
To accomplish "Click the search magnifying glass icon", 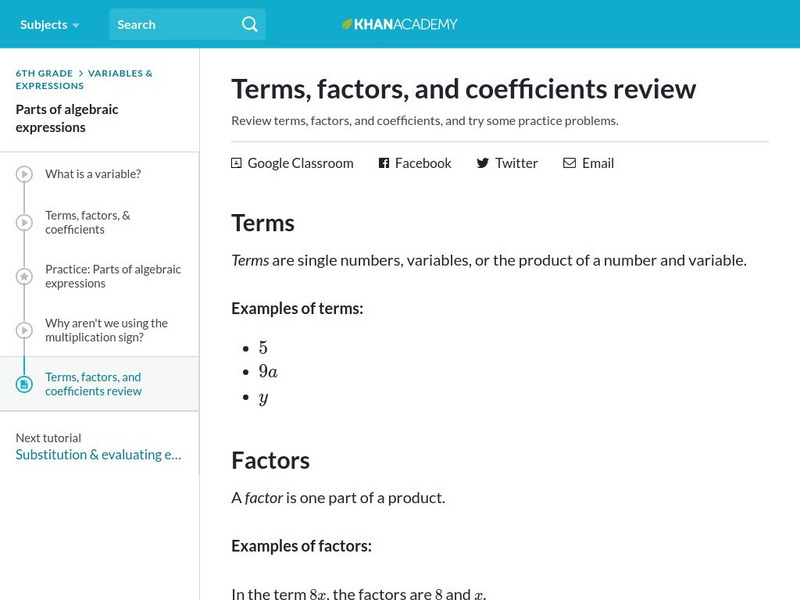I will [249, 24].
